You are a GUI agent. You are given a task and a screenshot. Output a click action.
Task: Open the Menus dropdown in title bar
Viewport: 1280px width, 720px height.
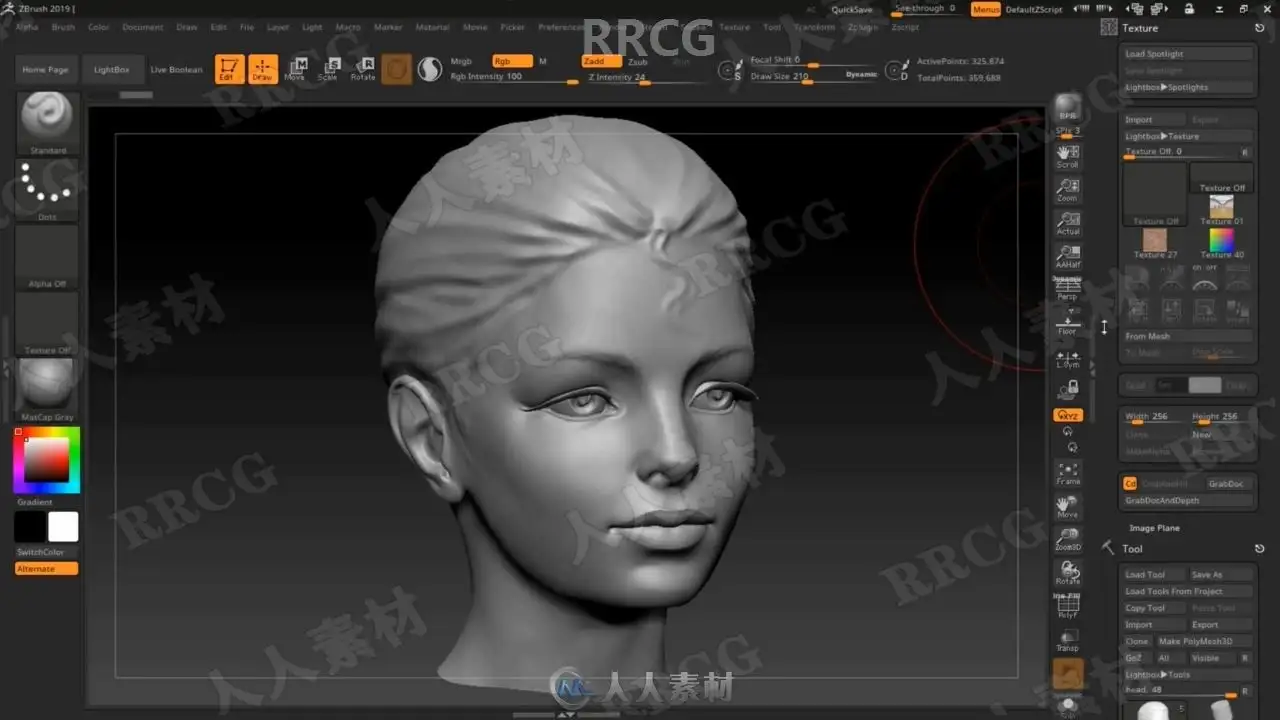pos(985,9)
